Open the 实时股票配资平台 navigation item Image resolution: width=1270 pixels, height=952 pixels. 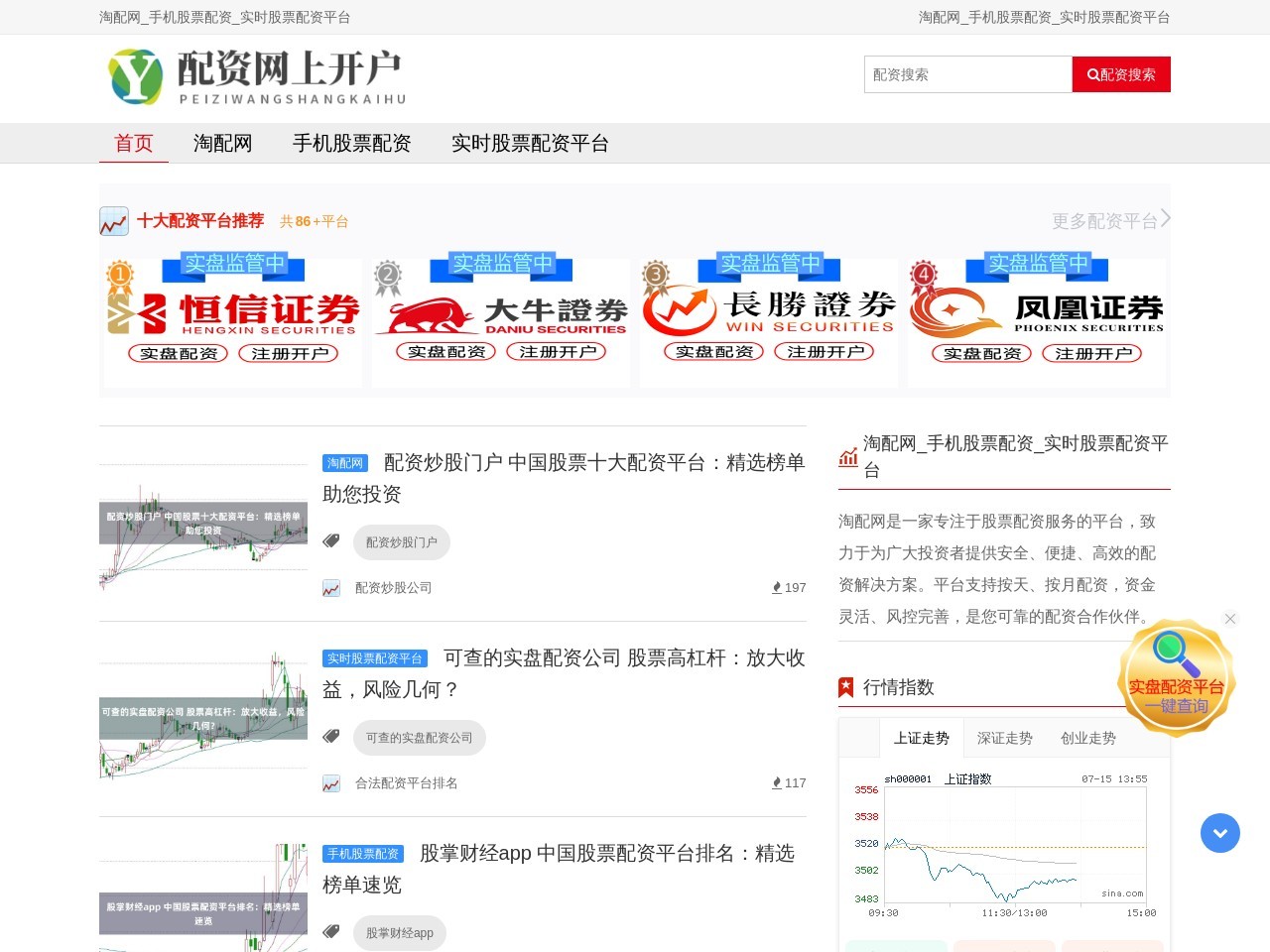coord(530,144)
